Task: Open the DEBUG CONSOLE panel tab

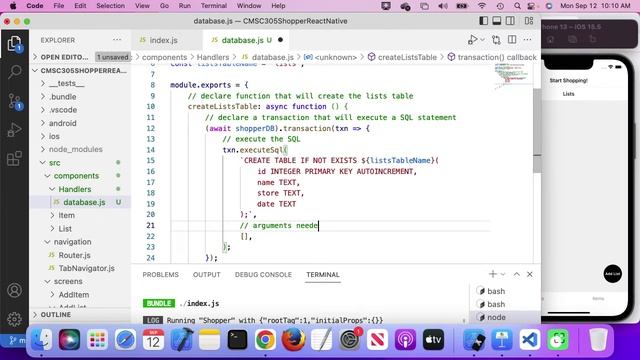Action: (x=263, y=275)
